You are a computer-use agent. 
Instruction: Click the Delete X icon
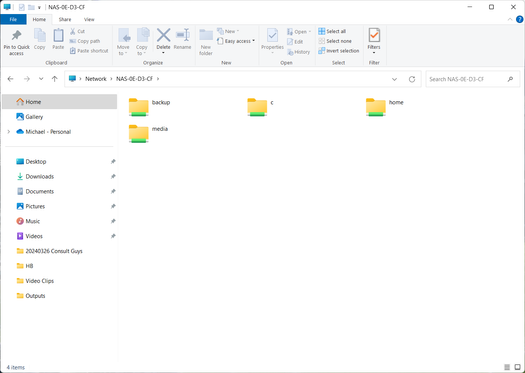pos(163,35)
